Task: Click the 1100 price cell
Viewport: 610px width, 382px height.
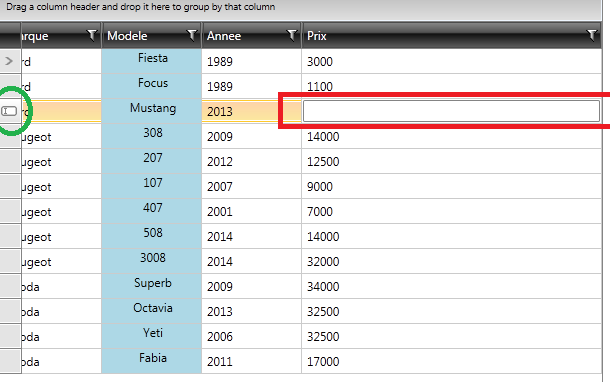Action: (x=451, y=86)
